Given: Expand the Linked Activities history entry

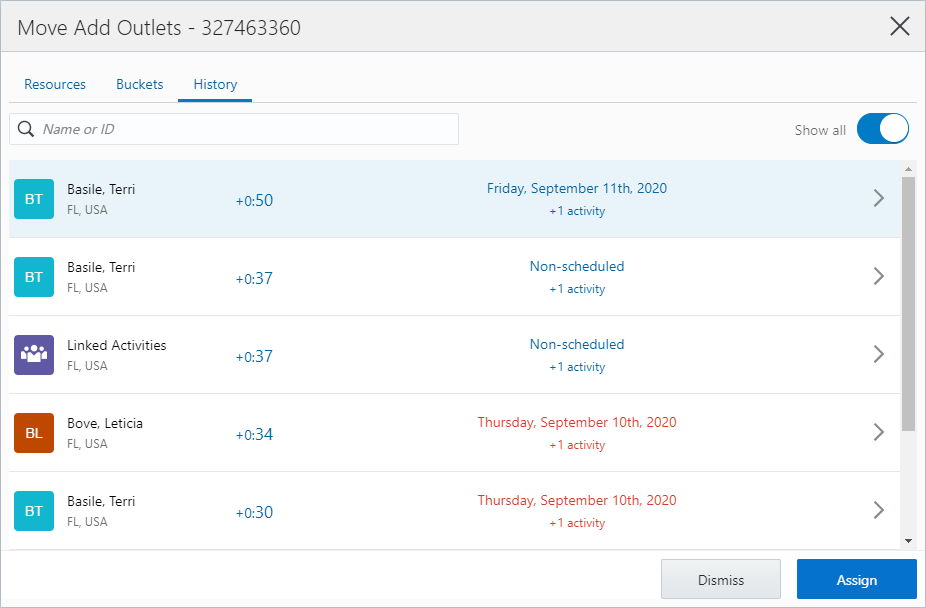Looking at the screenshot, I should [x=879, y=354].
